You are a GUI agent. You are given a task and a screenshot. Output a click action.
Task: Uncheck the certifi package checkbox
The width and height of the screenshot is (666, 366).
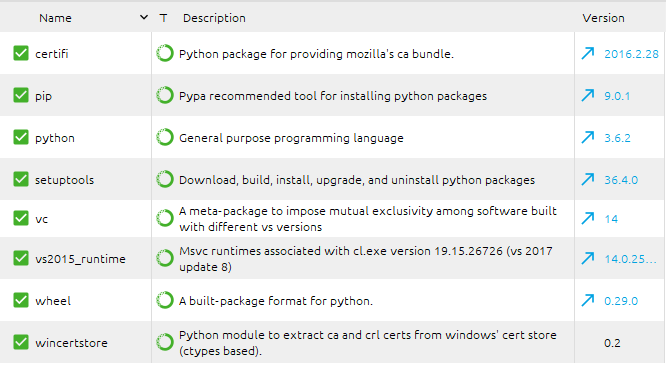point(21,53)
